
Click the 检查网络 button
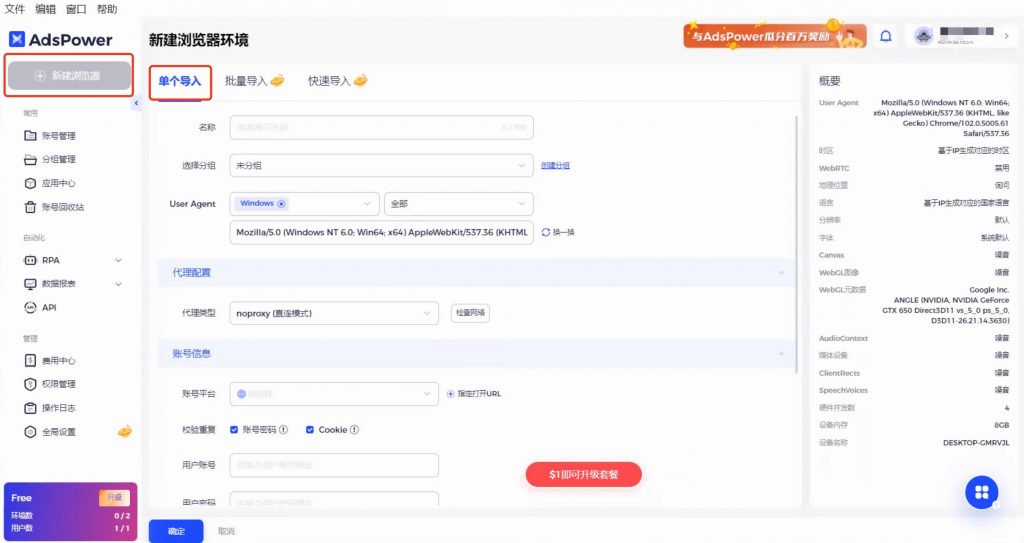click(470, 313)
